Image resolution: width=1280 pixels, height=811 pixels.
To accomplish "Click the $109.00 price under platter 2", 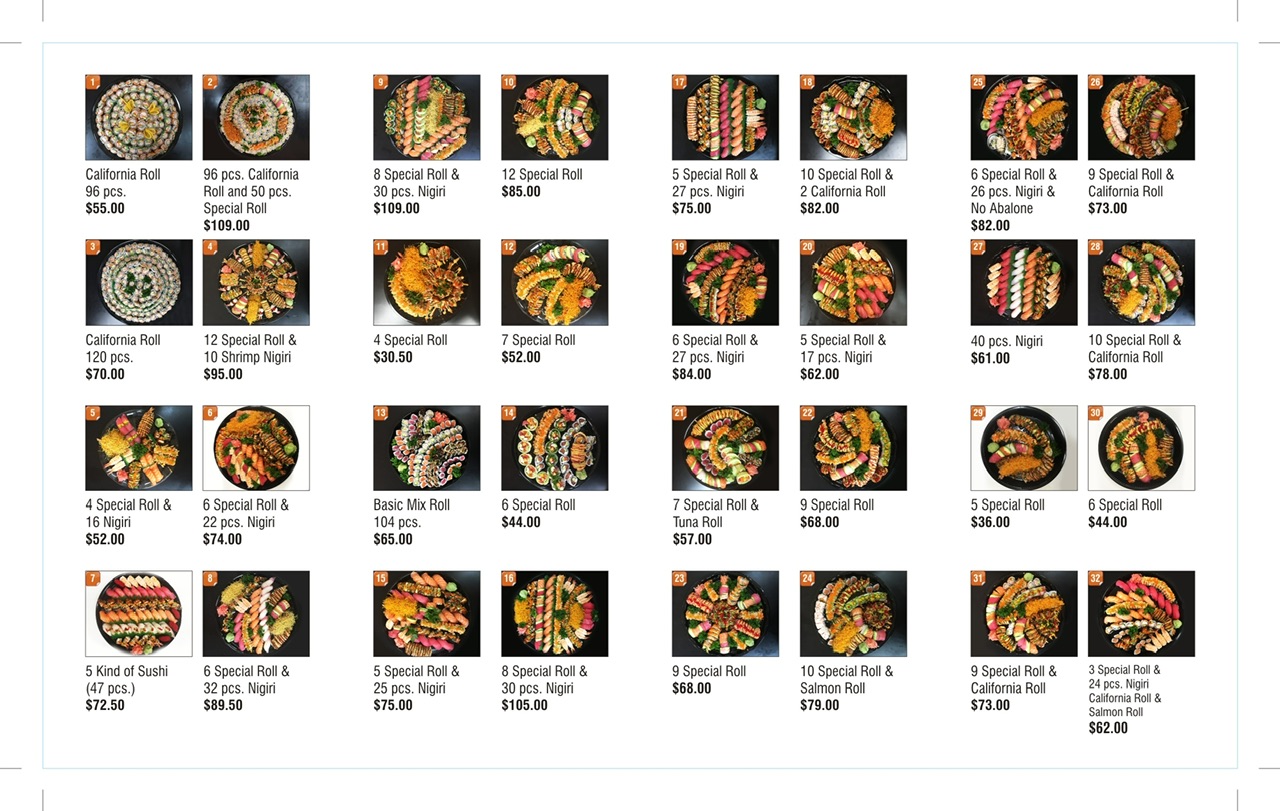I will tap(227, 226).
